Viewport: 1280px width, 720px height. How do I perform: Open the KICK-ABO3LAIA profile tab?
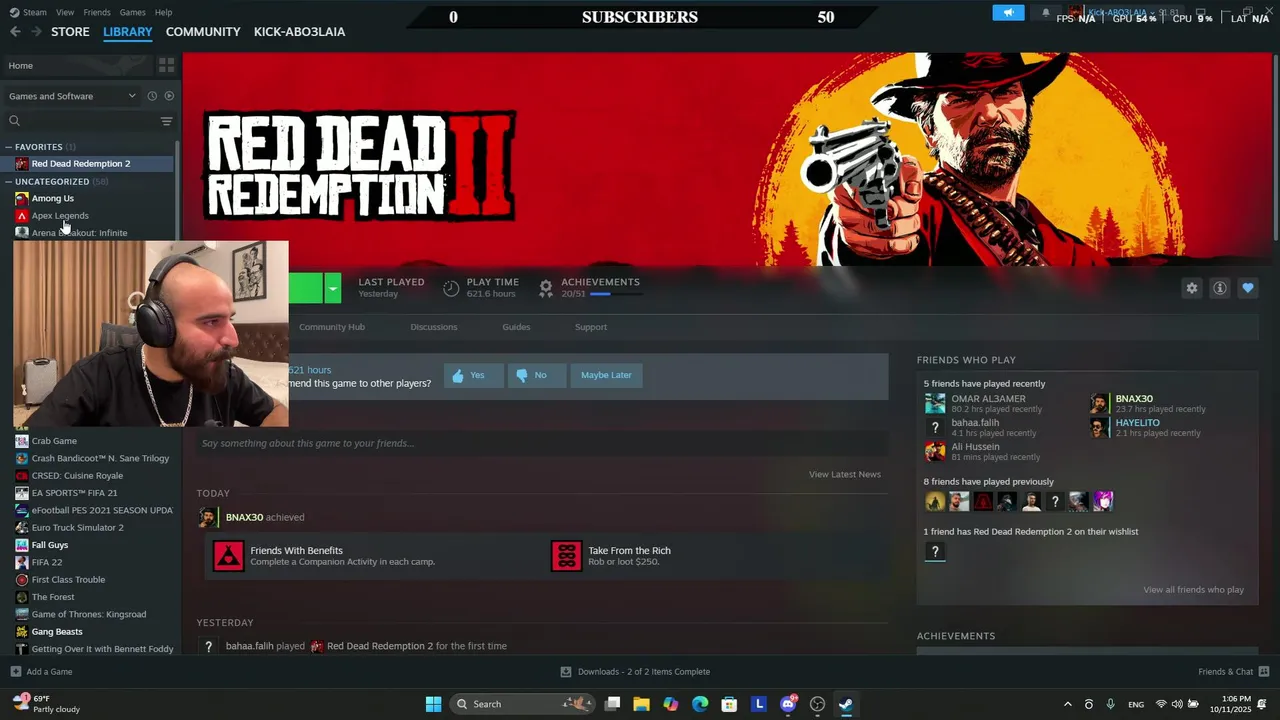(x=299, y=32)
